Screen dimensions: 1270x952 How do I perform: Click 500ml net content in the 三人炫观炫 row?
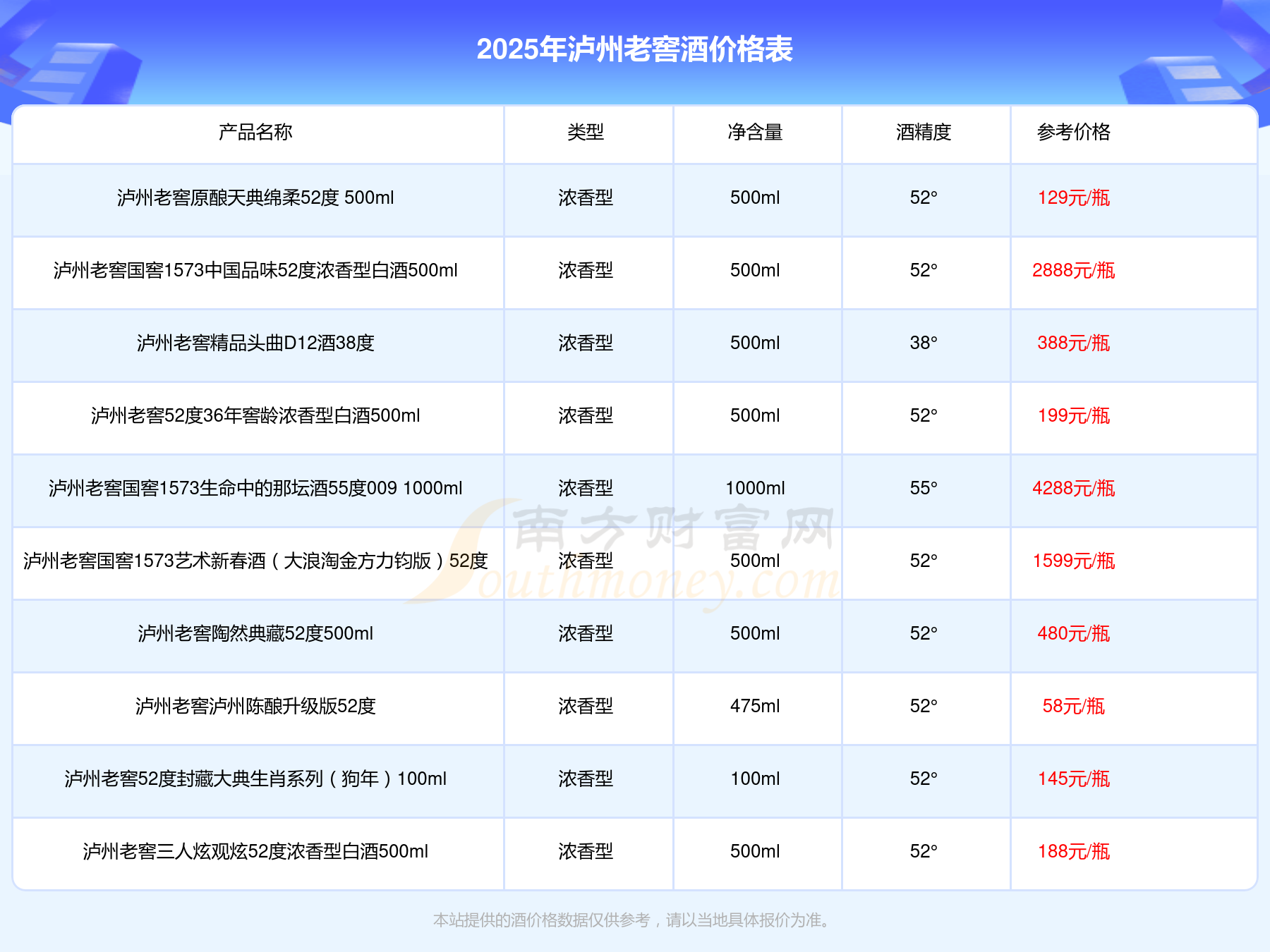pyautogui.click(x=755, y=851)
